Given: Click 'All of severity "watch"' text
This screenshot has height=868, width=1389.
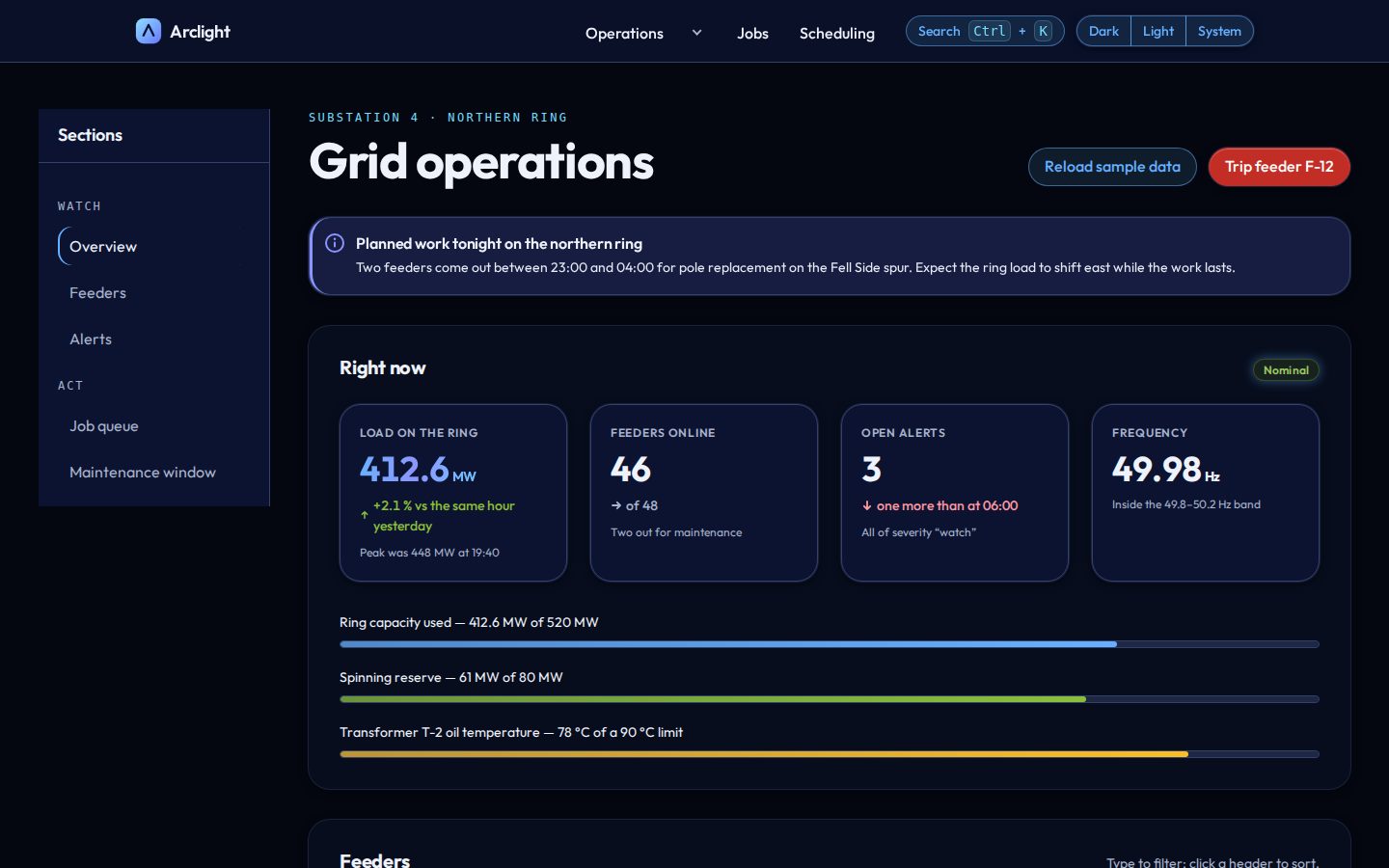Looking at the screenshot, I should pos(918,532).
